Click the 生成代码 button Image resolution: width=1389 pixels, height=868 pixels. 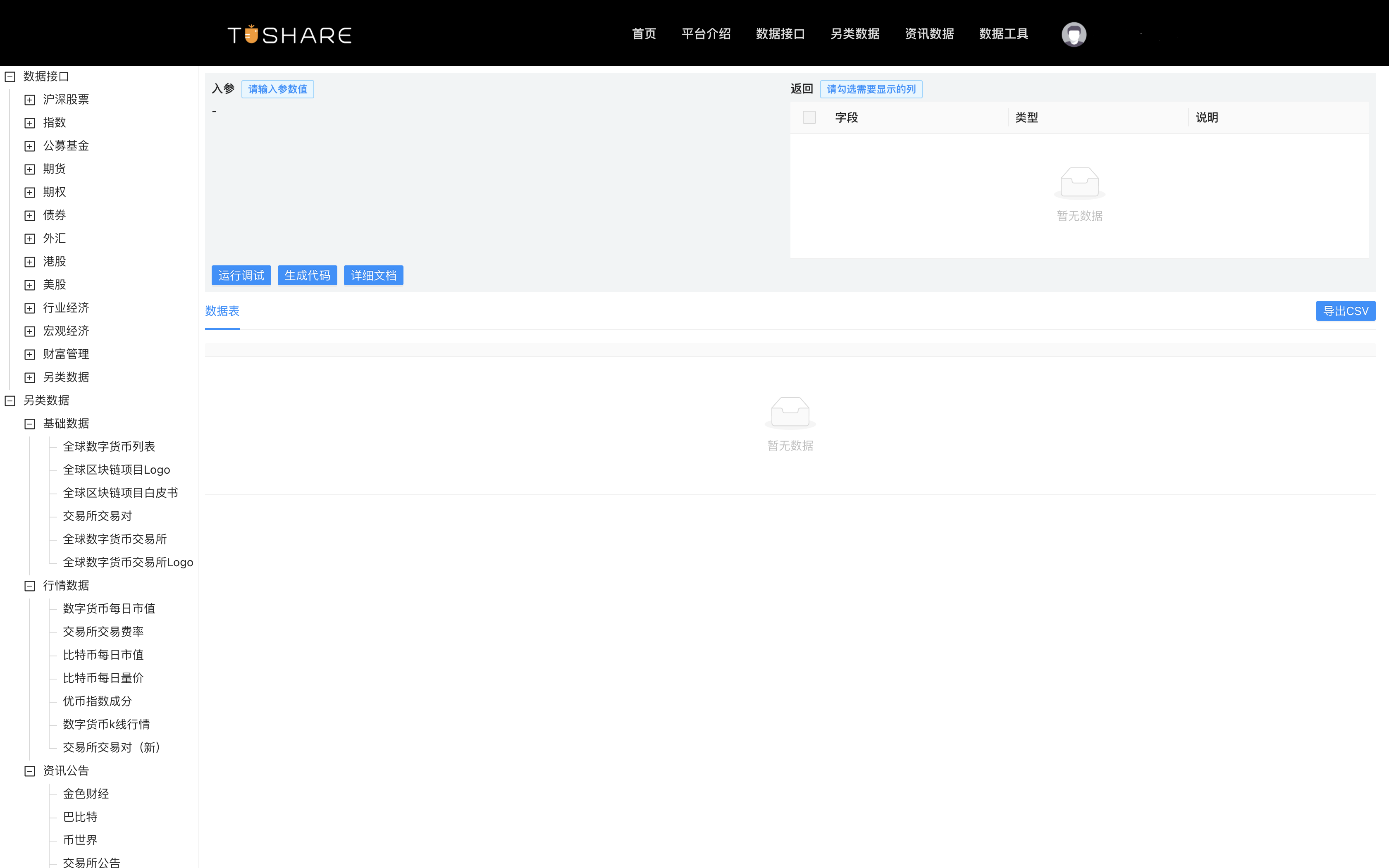pyautogui.click(x=307, y=275)
